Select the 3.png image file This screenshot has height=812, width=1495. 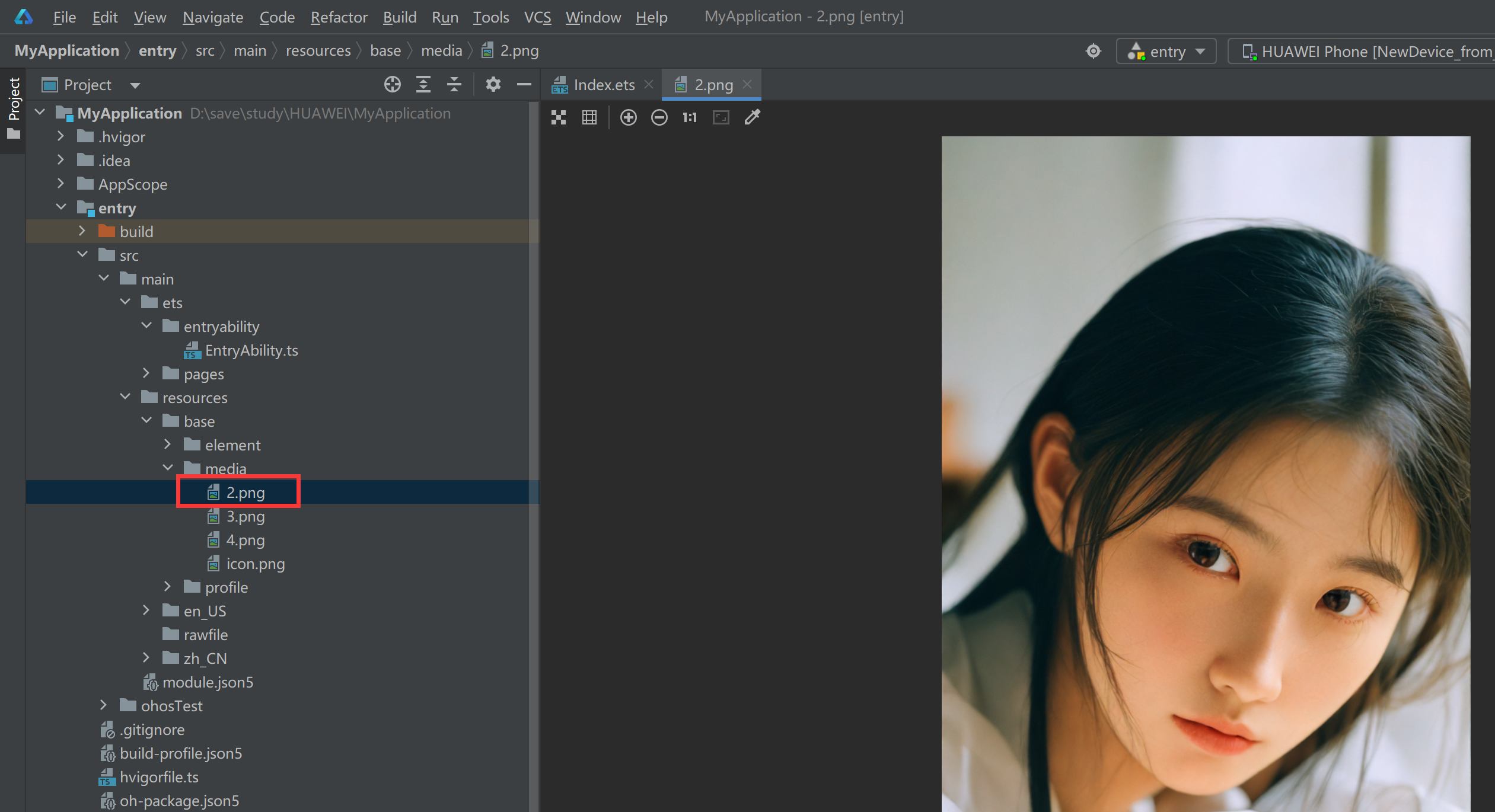coord(246,516)
